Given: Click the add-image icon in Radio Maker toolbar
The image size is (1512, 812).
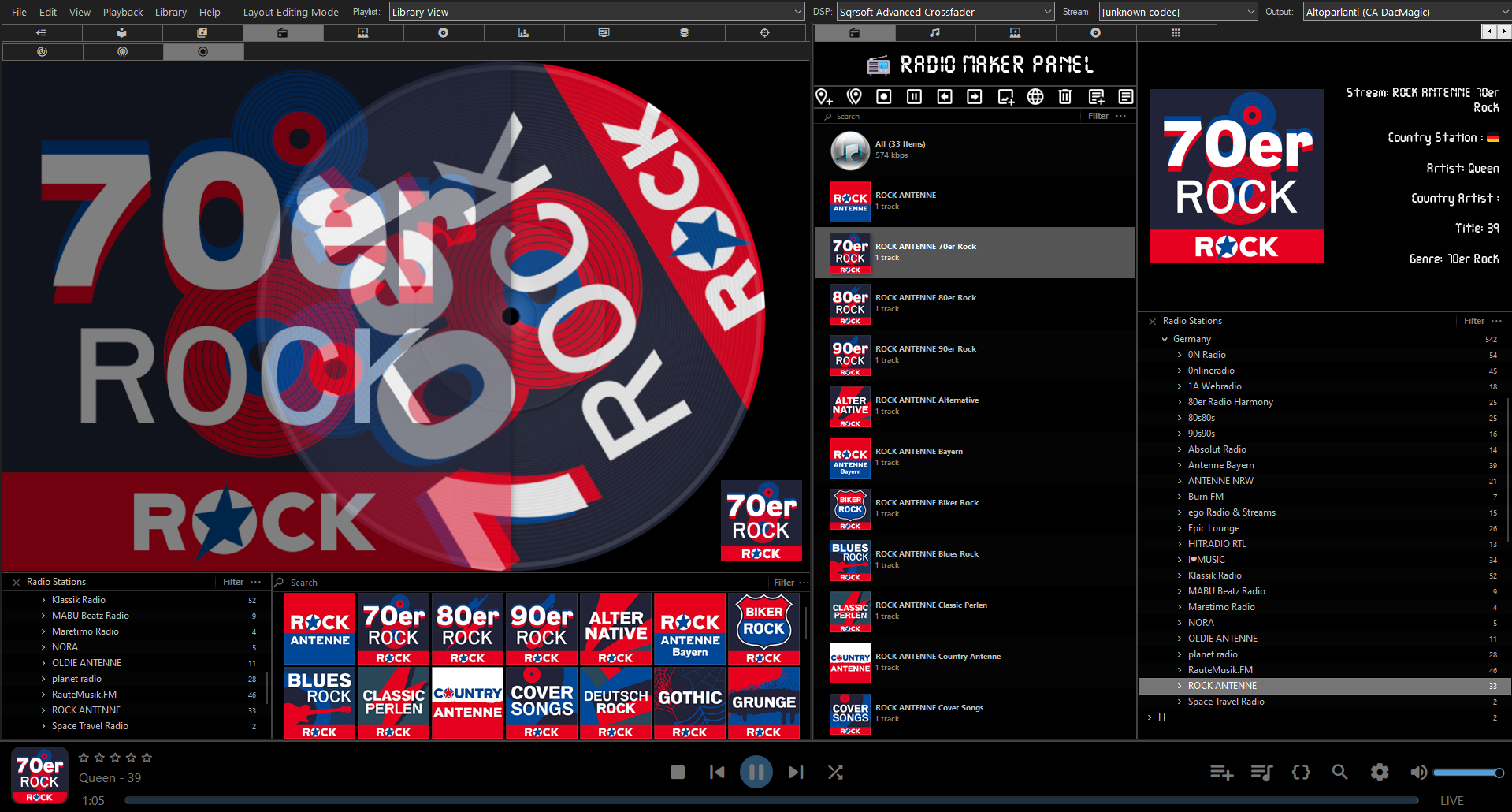Looking at the screenshot, I should 1005,96.
